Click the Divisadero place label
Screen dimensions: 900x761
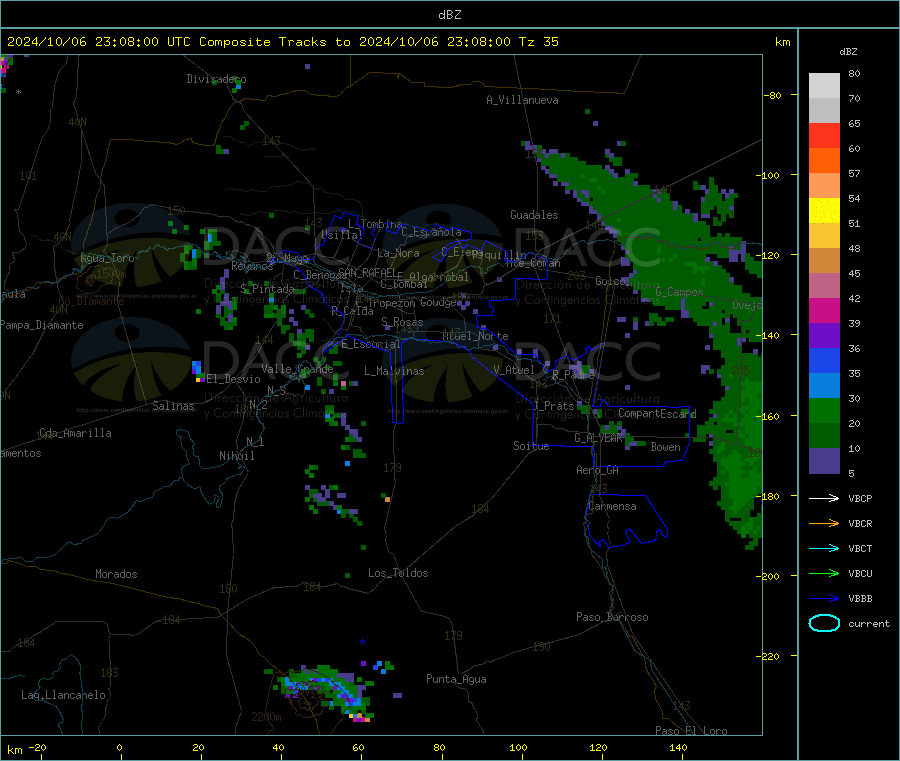pyautogui.click(x=216, y=79)
